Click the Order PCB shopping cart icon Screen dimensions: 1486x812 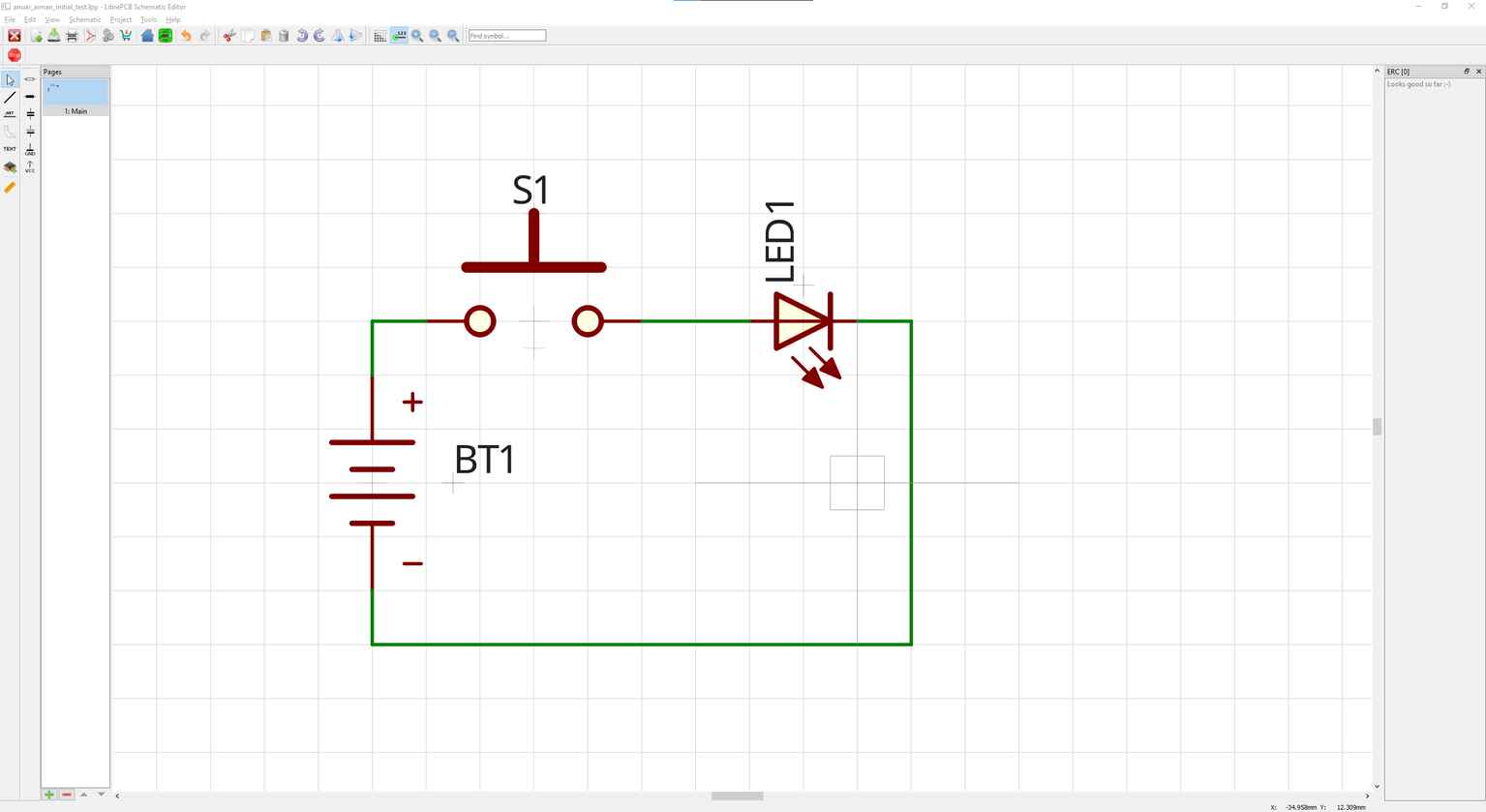tap(126, 36)
